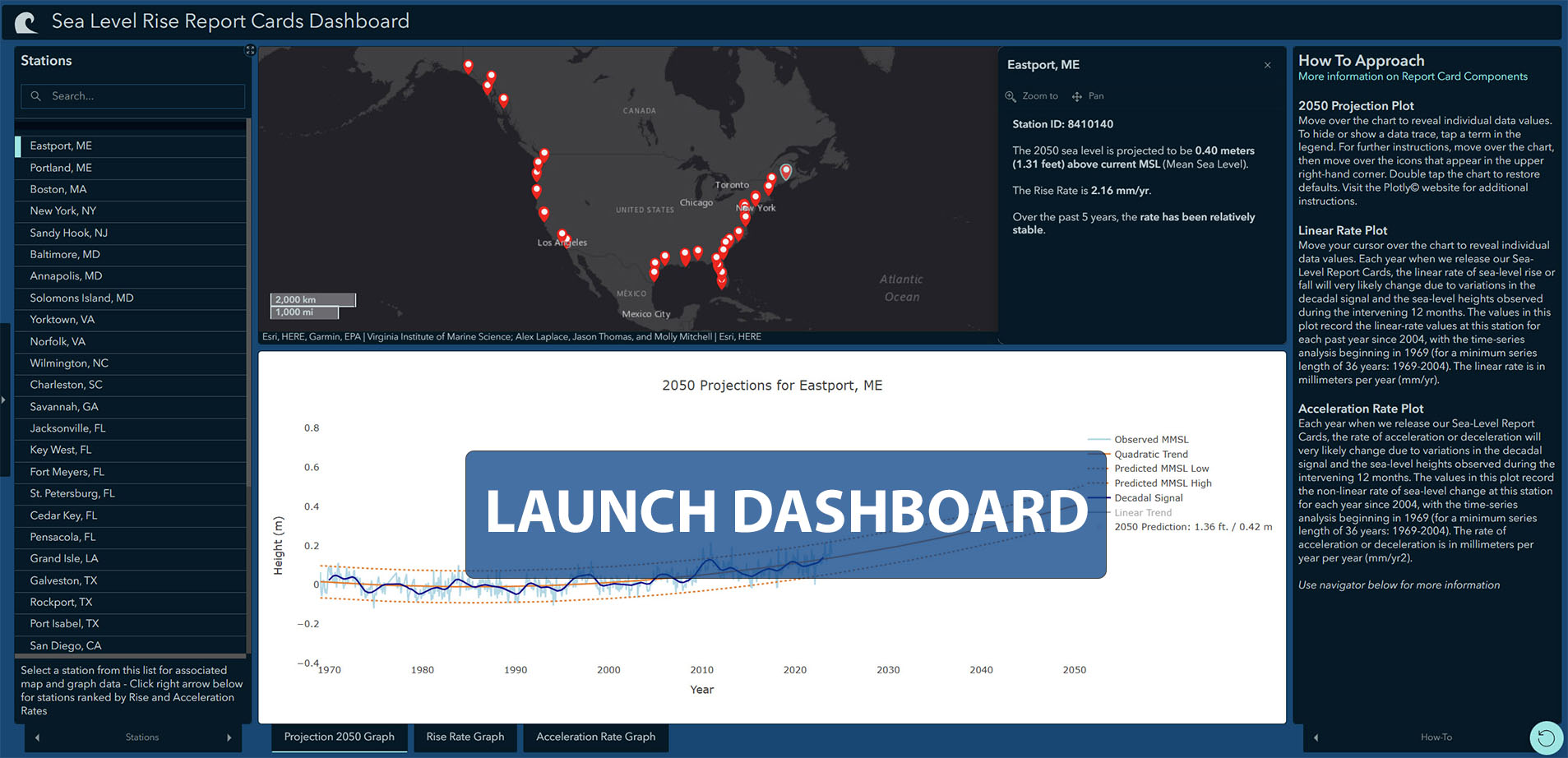Click the Zoom to magnifier icon in Eastport popup

click(1011, 95)
